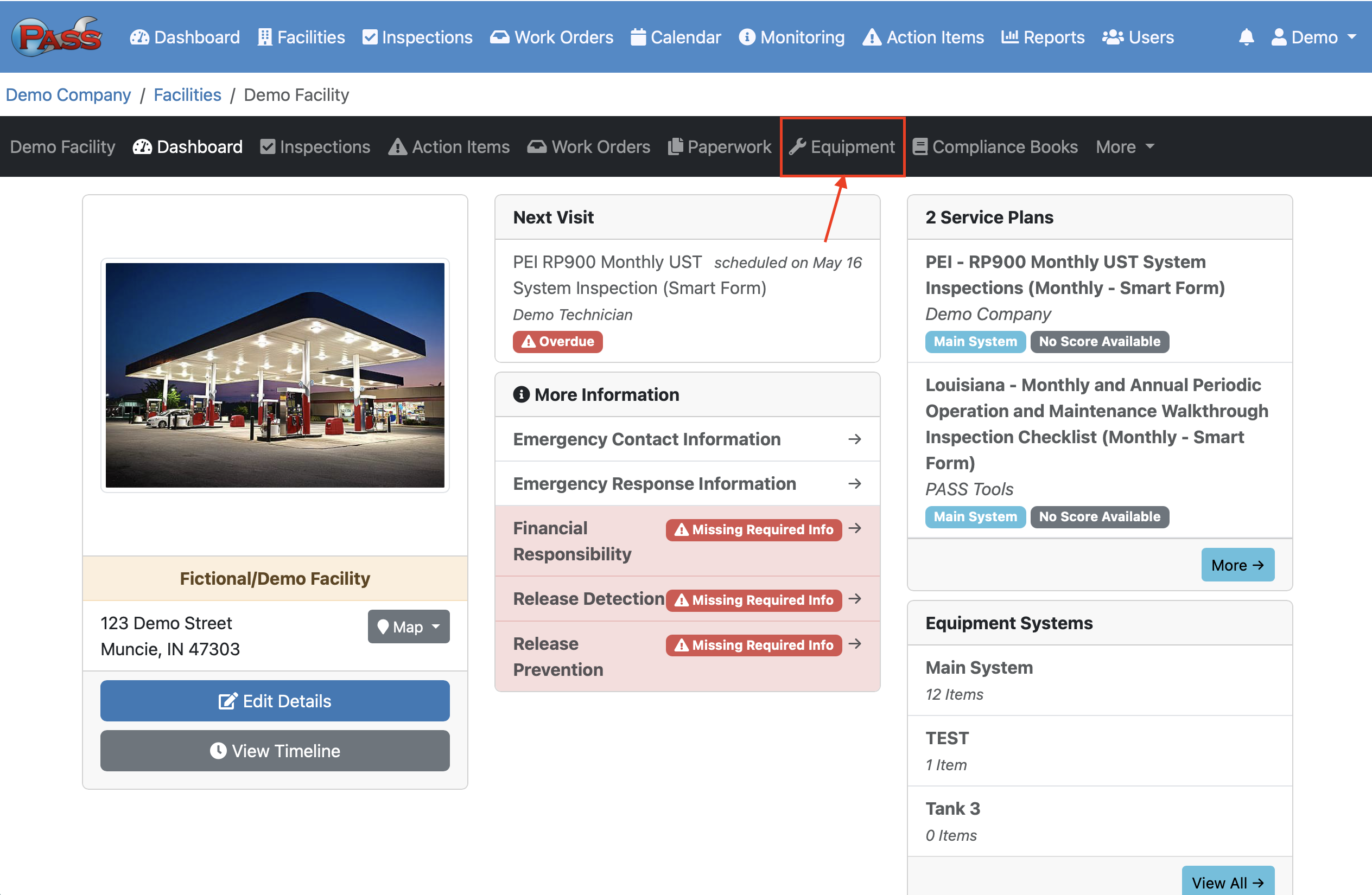Expand the More dropdown in subnav
The image size is (1372, 895).
click(x=1125, y=147)
